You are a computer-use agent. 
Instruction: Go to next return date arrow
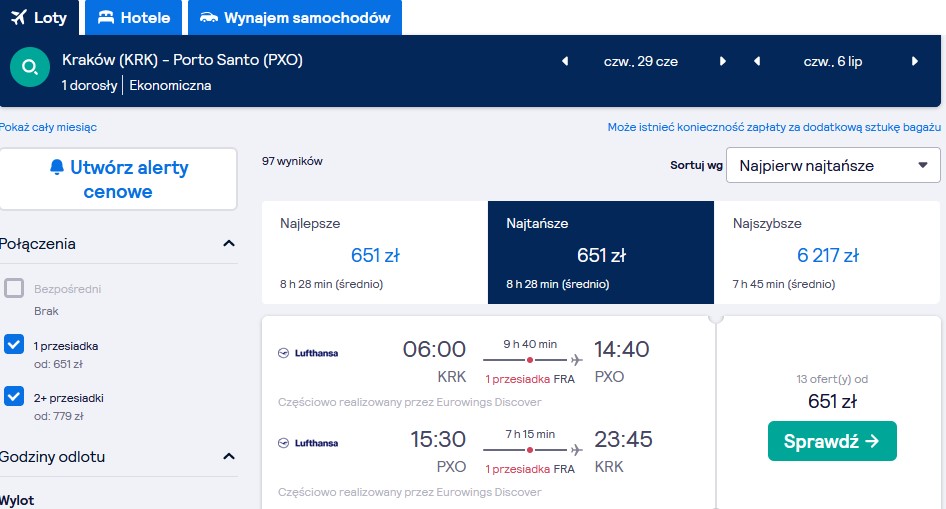click(x=915, y=62)
